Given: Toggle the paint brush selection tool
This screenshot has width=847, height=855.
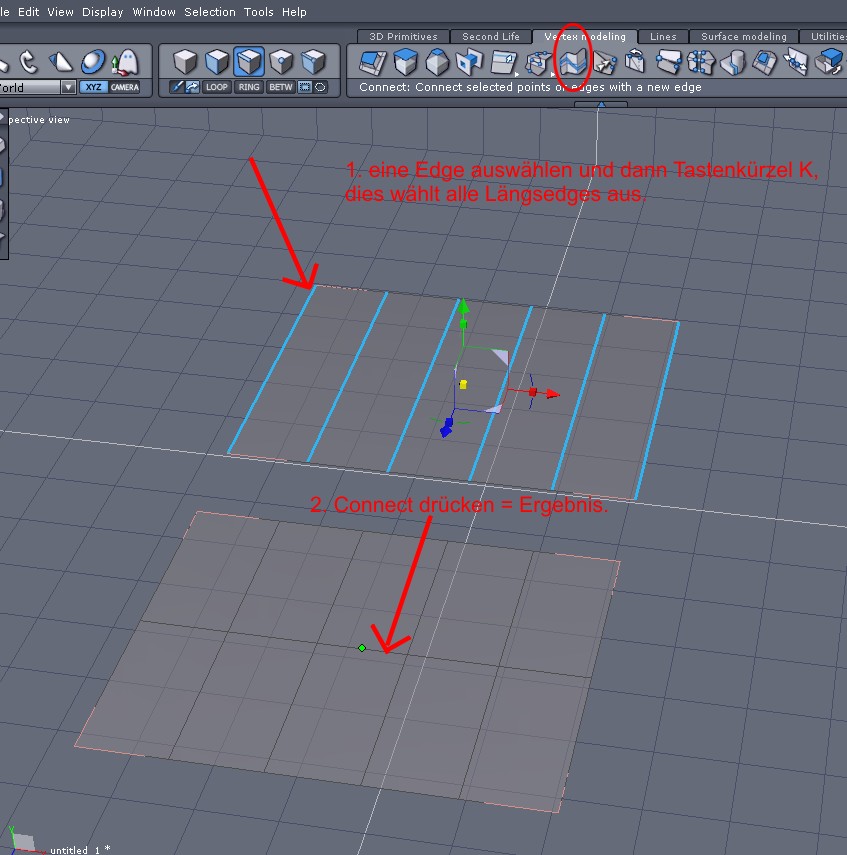Looking at the screenshot, I should pos(176,87).
